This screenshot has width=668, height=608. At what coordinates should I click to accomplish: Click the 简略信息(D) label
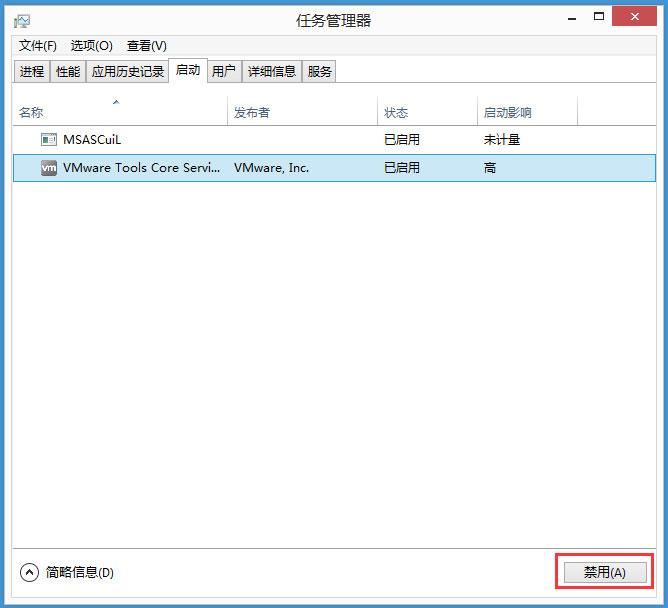[80, 572]
